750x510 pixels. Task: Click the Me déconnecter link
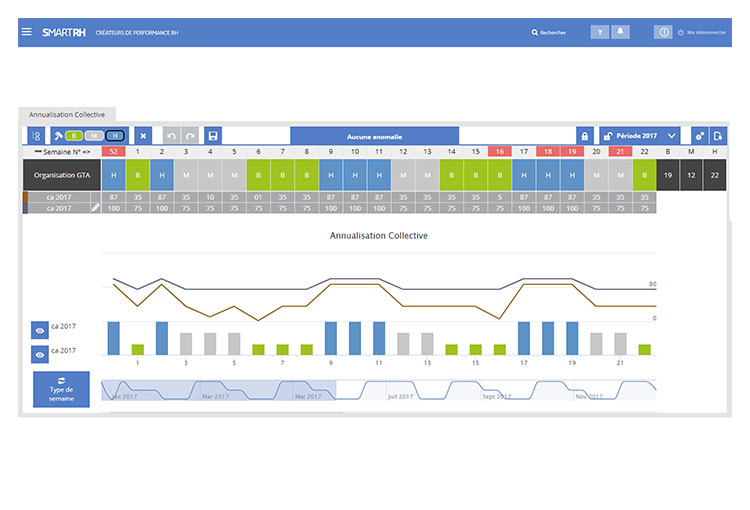pos(702,32)
